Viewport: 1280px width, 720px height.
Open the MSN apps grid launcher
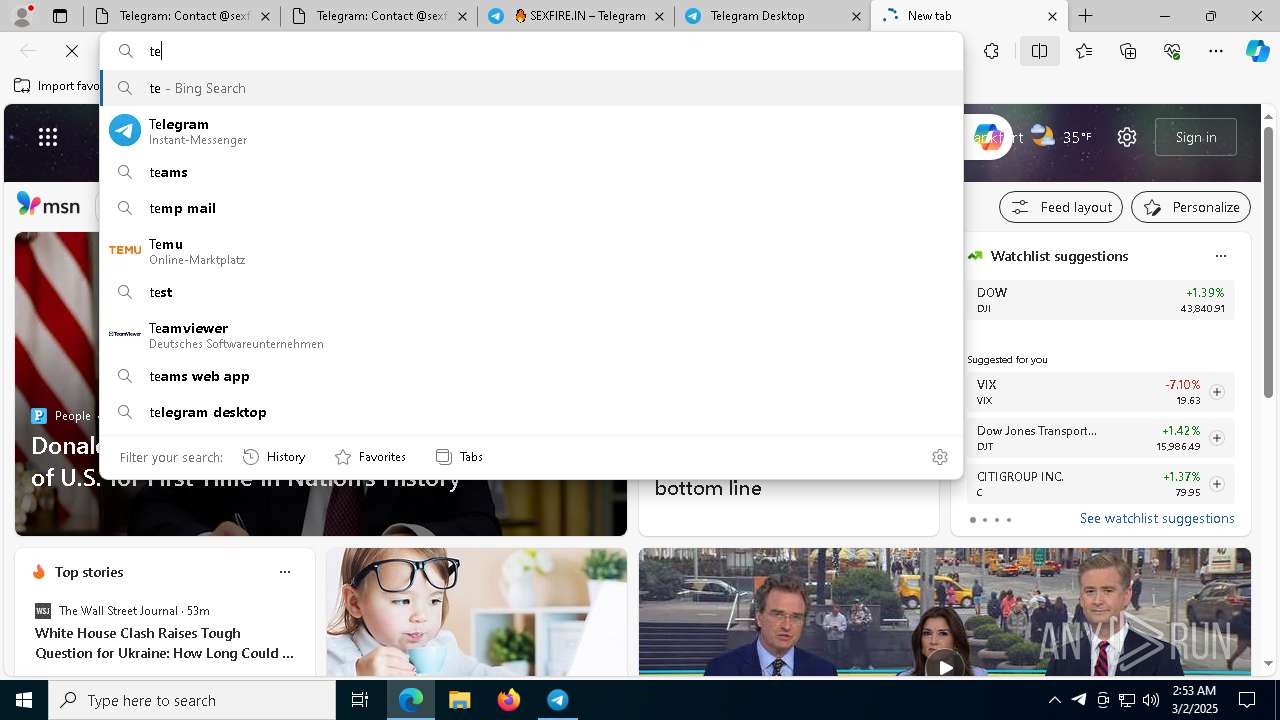pos(48,137)
